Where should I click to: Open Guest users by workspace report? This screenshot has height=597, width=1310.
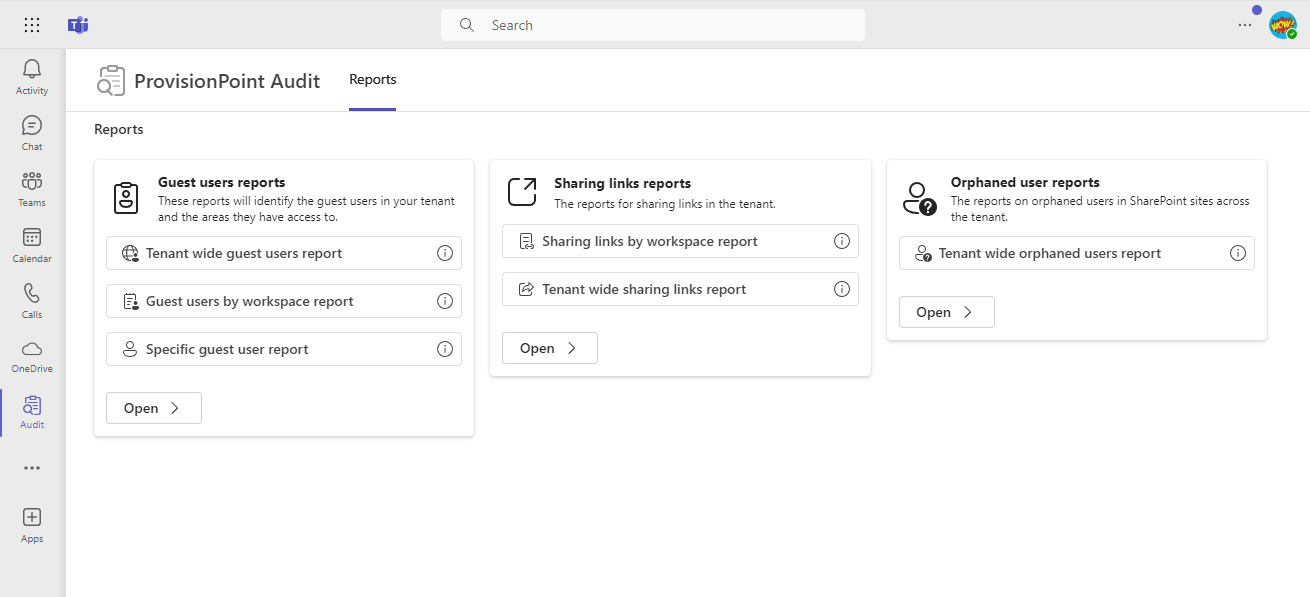tap(284, 301)
